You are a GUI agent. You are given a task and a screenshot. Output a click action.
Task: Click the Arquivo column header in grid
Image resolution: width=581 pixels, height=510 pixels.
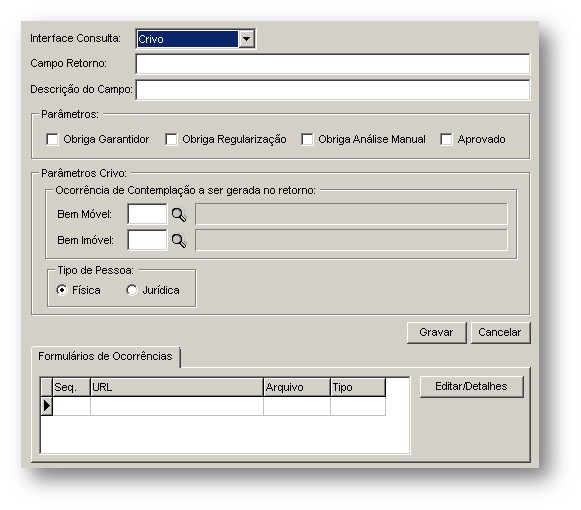point(297,387)
